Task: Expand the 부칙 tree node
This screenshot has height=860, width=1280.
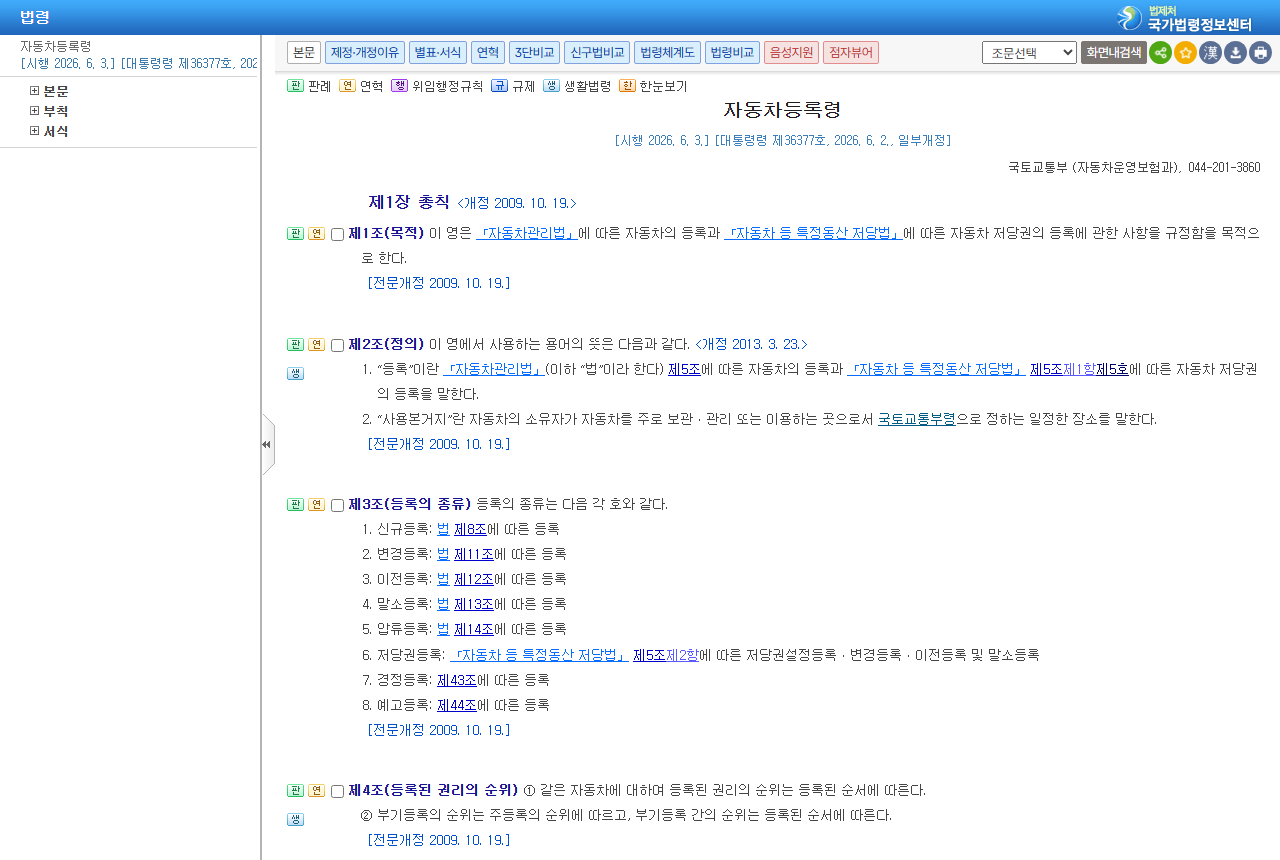Action: point(35,111)
